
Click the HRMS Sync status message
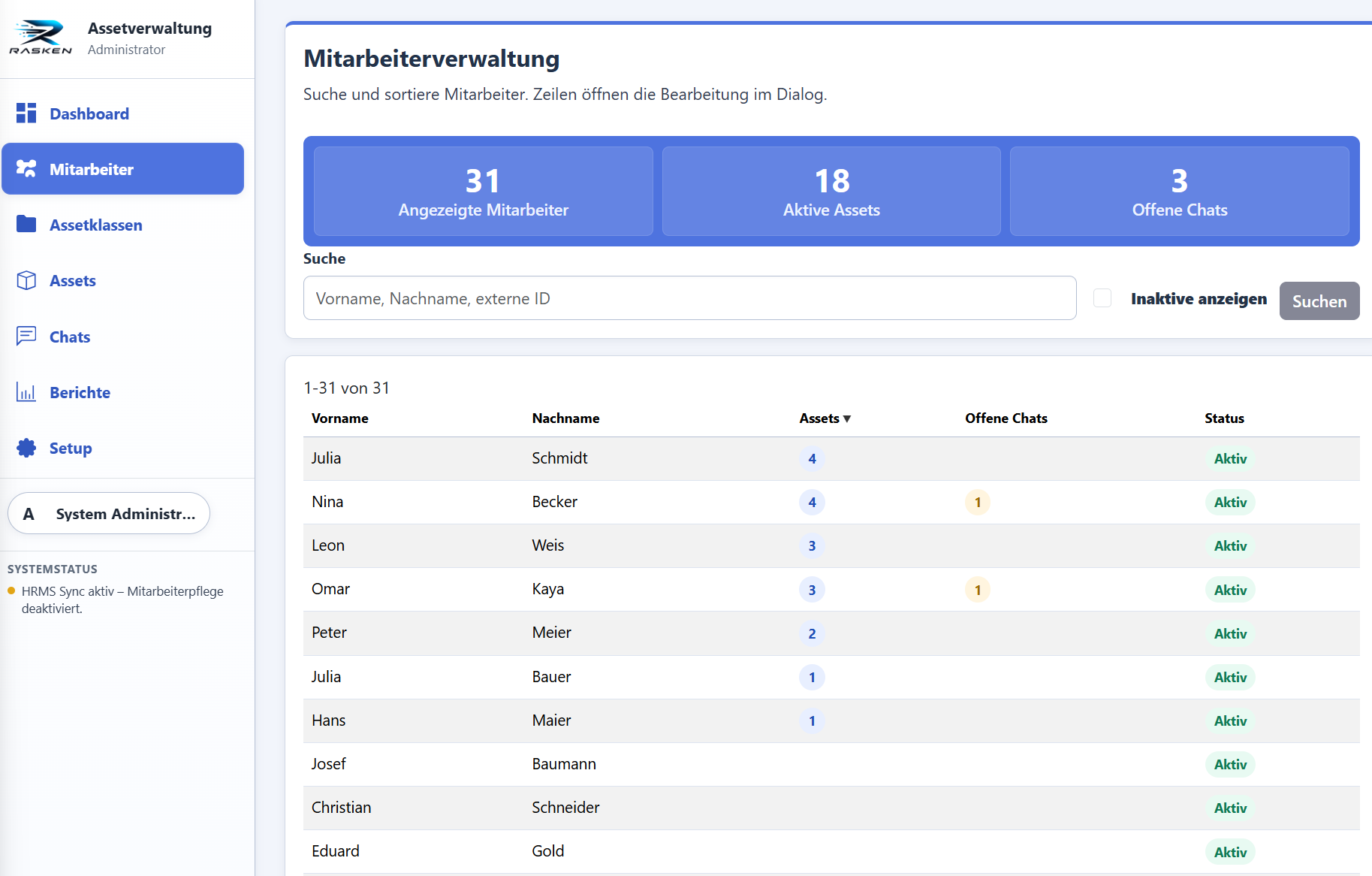tap(122, 600)
